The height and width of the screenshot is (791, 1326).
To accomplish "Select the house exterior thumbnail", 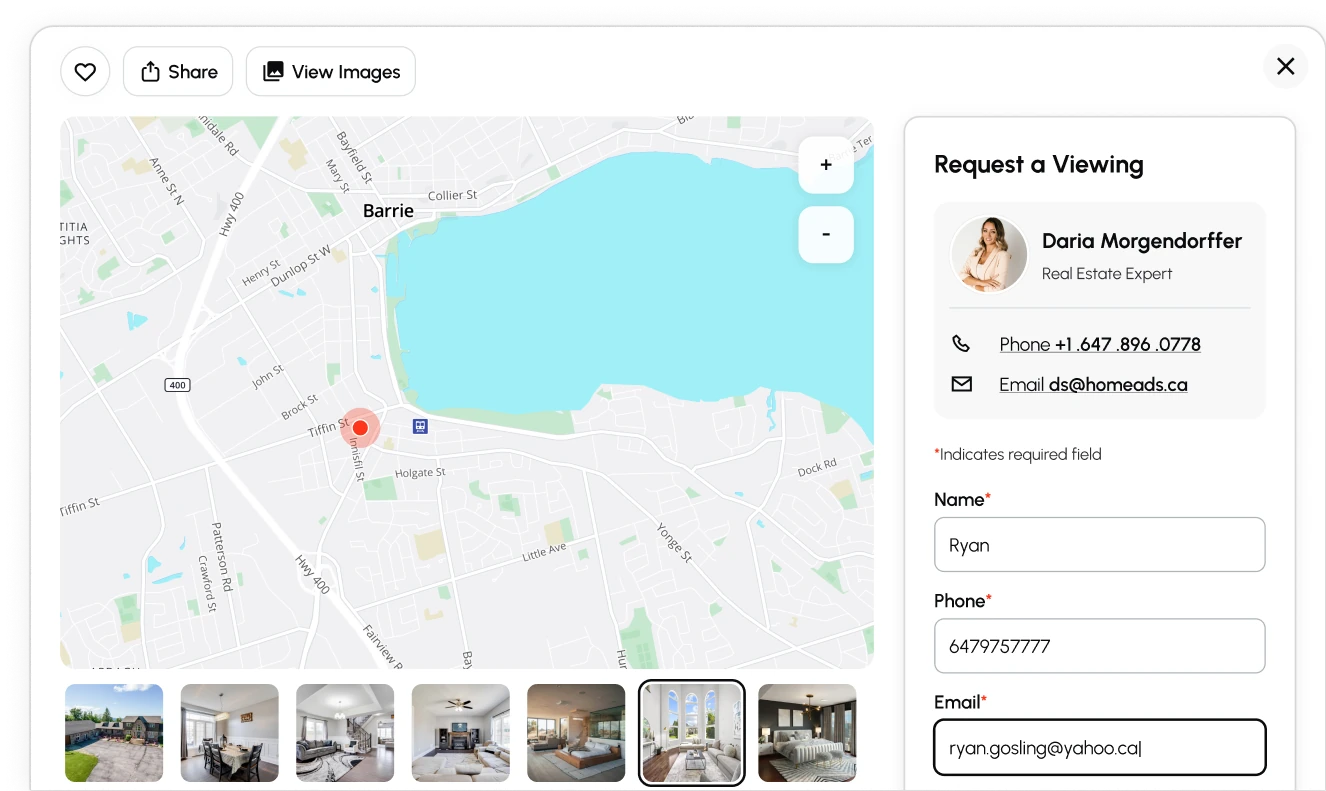I will 114,733.
